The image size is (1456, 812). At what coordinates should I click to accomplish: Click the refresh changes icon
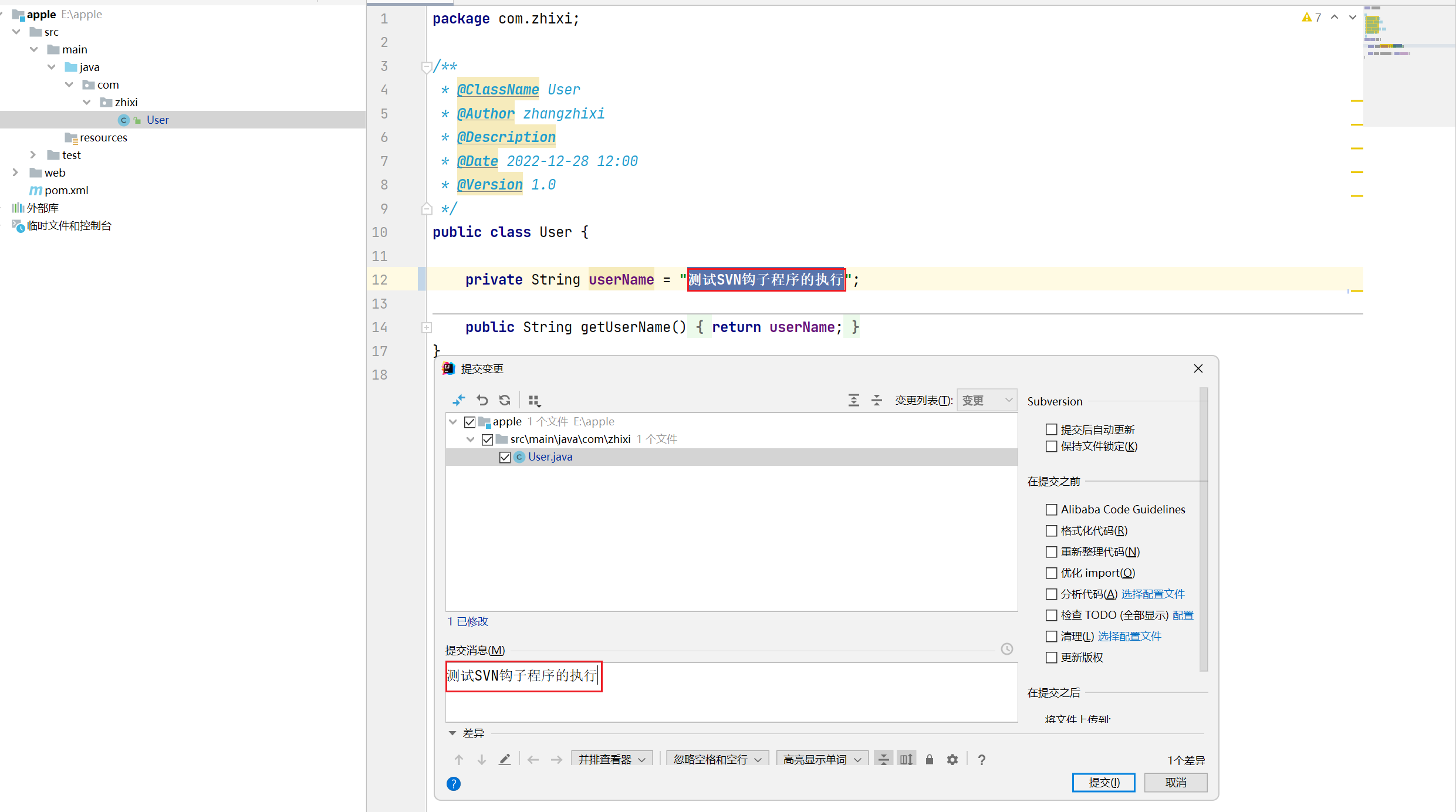(x=505, y=400)
